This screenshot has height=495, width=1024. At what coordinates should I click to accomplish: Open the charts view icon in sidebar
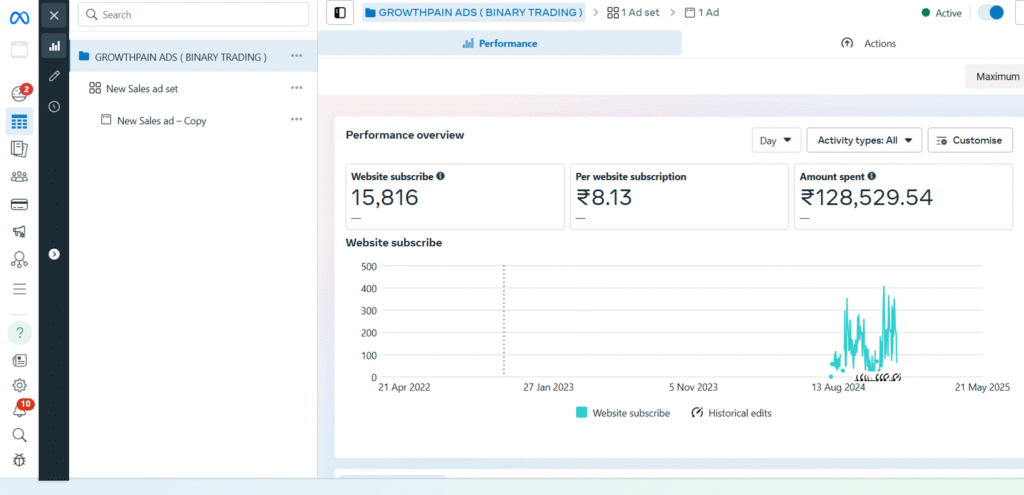click(x=54, y=46)
